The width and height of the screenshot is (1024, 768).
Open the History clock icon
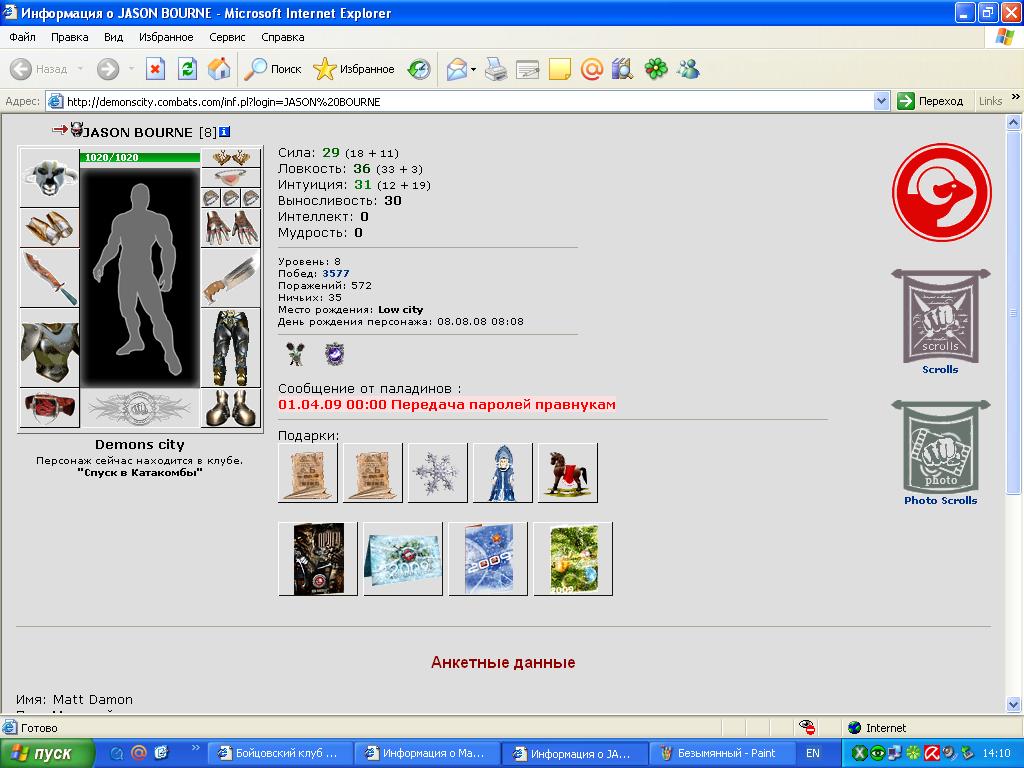[x=419, y=69]
